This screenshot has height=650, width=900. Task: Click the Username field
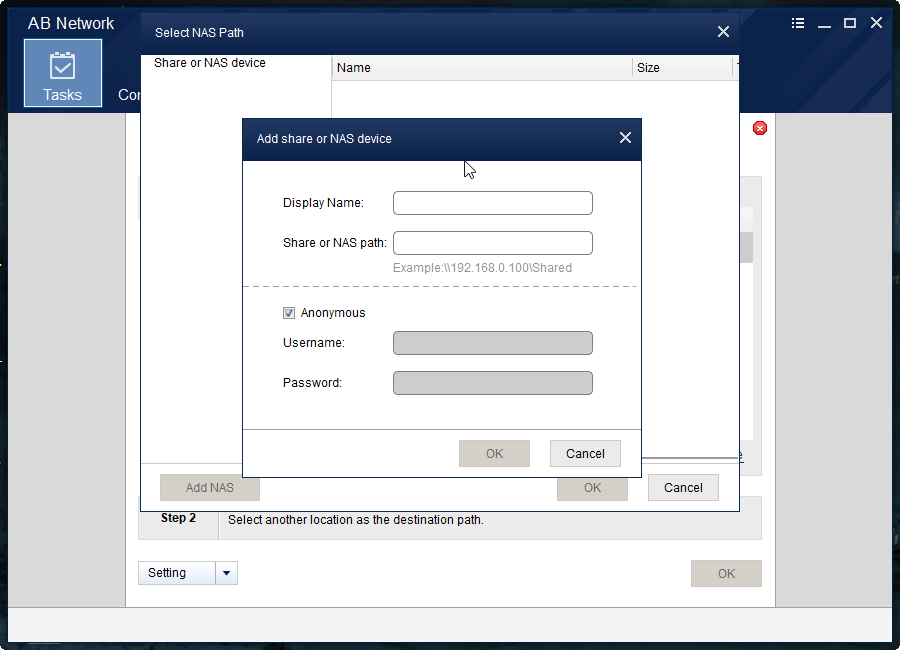(x=492, y=343)
